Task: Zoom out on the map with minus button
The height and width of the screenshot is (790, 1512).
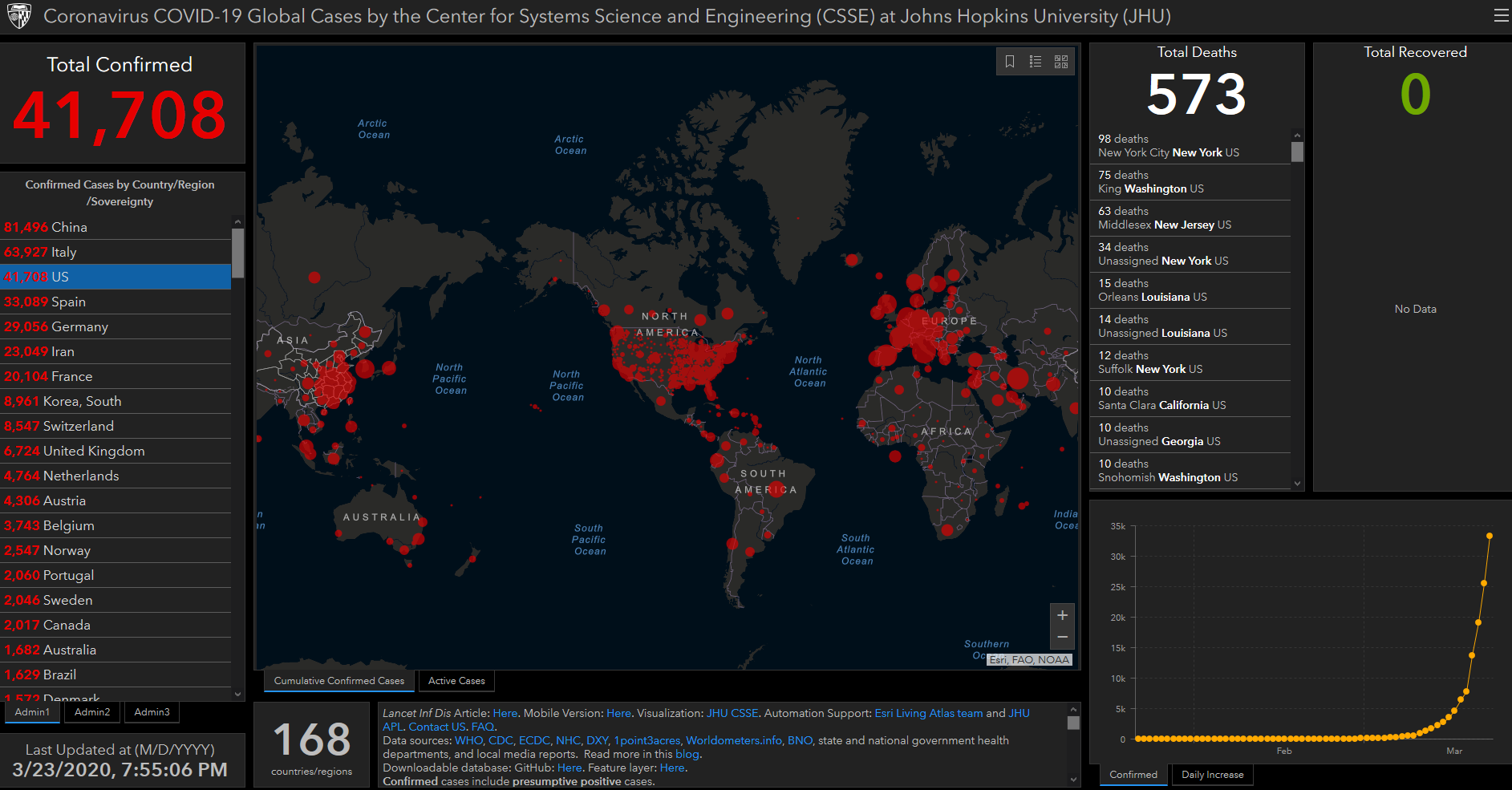Action: click(1062, 638)
